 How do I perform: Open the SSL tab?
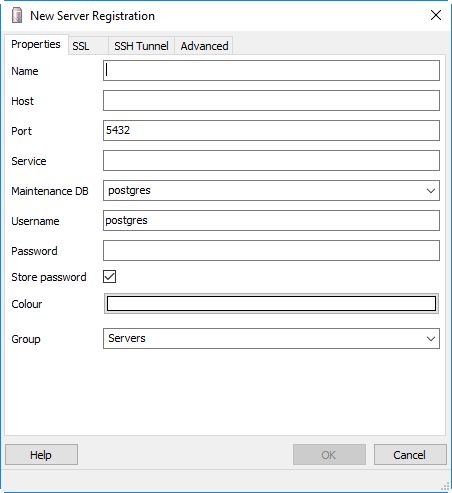88,46
